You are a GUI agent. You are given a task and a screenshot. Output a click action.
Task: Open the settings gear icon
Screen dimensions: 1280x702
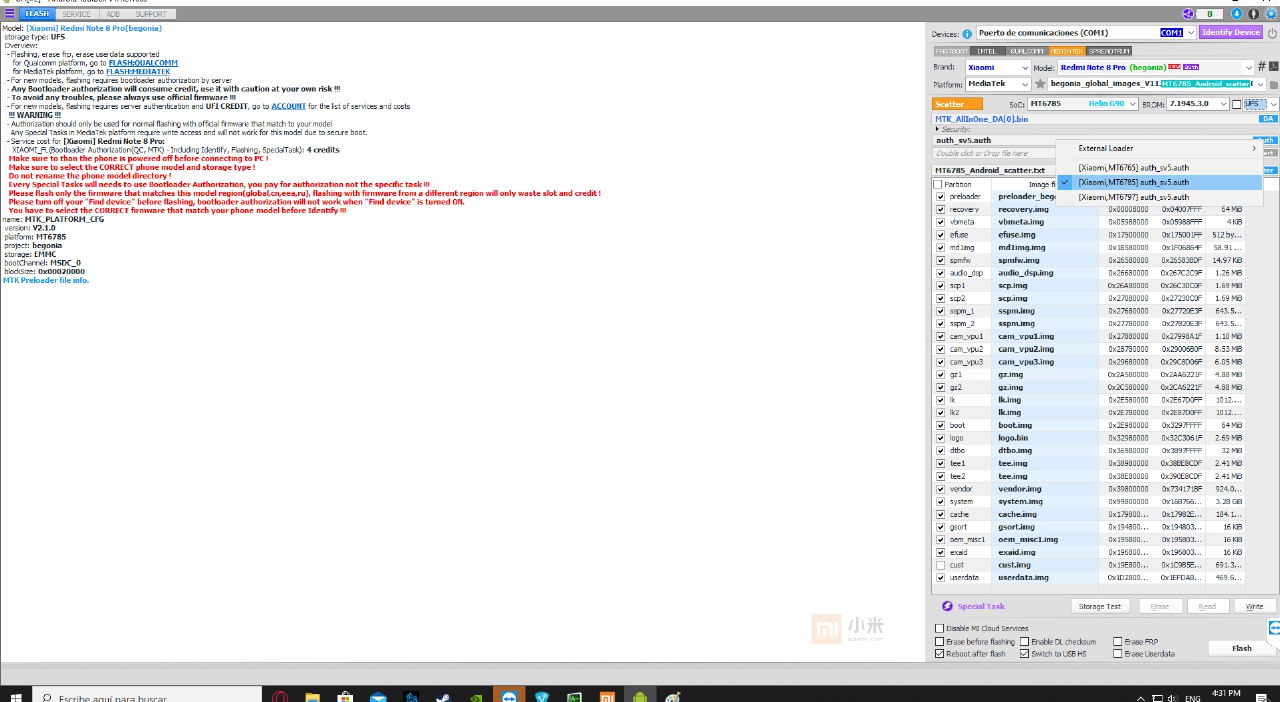click(1269, 14)
